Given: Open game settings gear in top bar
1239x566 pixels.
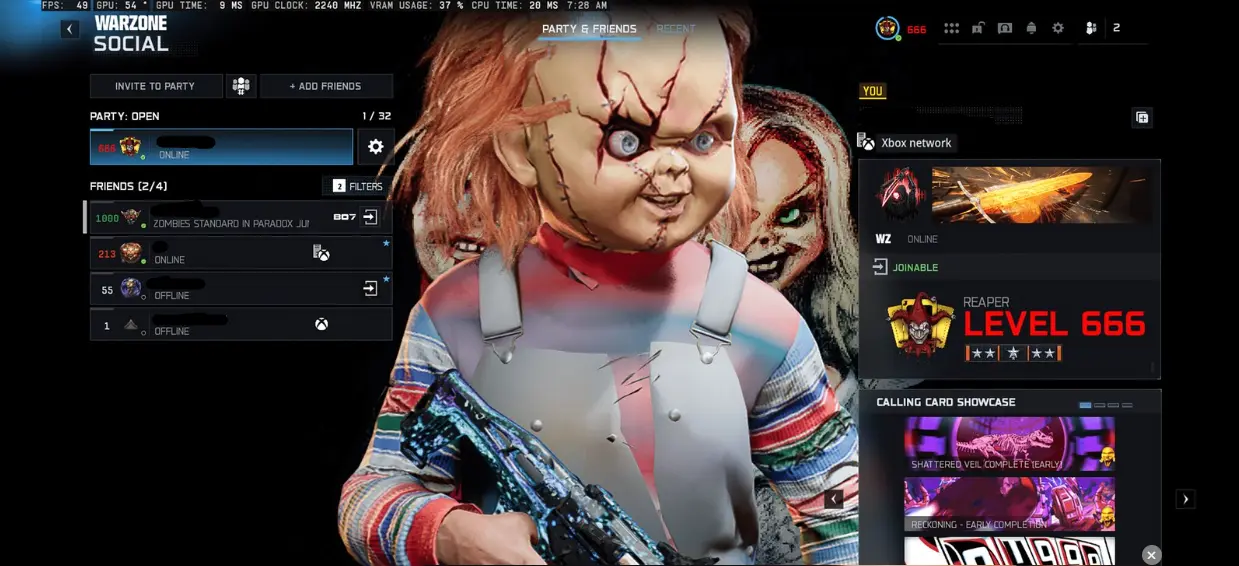Looking at the screenshot, I should tap(1058, 28).
